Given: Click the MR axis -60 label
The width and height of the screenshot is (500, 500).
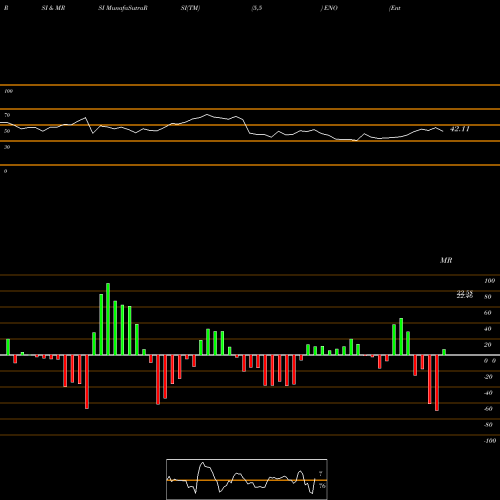Looking at the screenshot, I should point(488,409).
